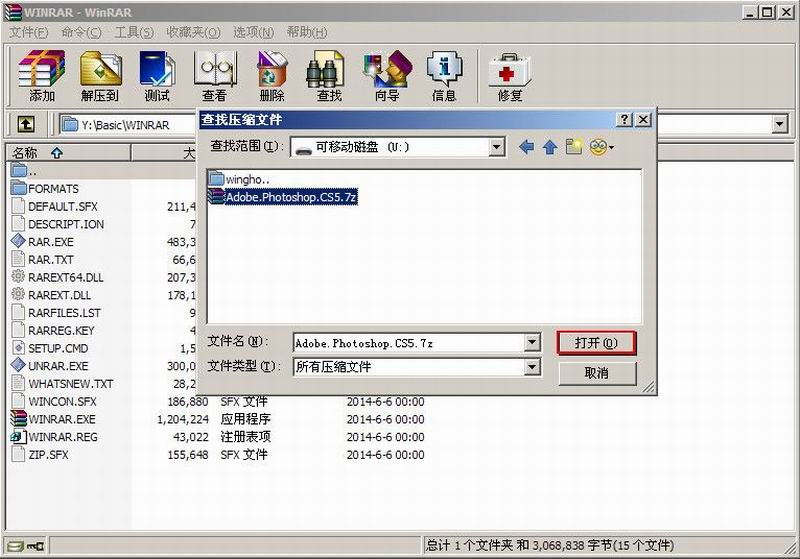Click the parent folder ".." row
800x559 pixels.
24,170
